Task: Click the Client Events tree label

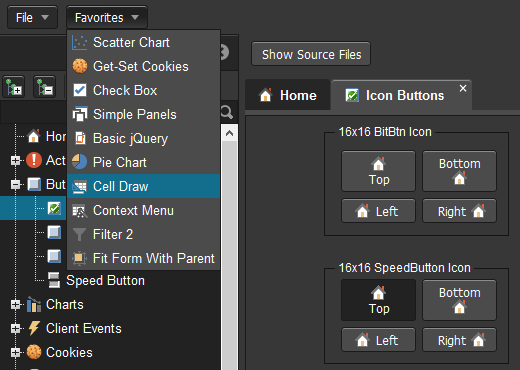Action: point(84,328)
